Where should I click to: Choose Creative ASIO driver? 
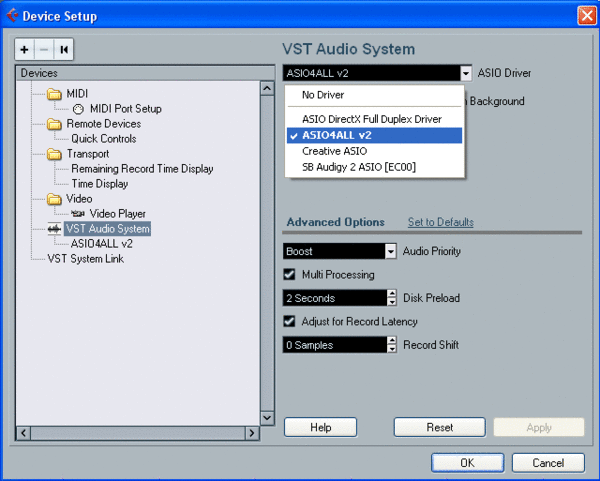tap(374, 151)
